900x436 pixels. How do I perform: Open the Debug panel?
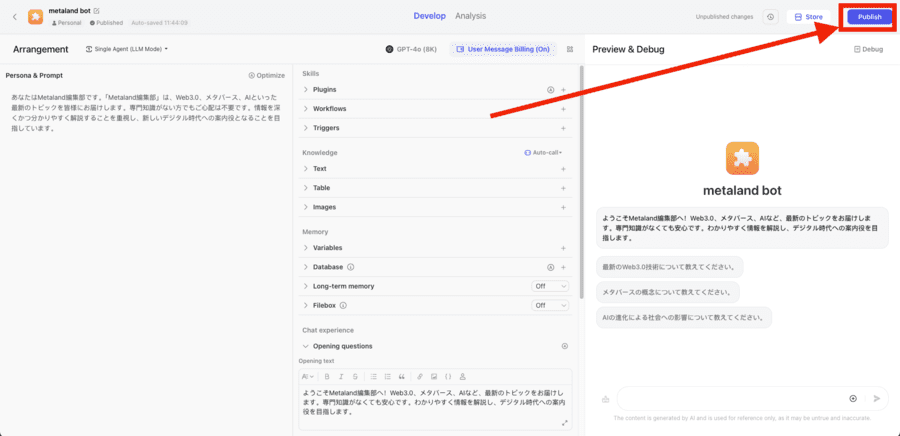(x=868, y=49)
